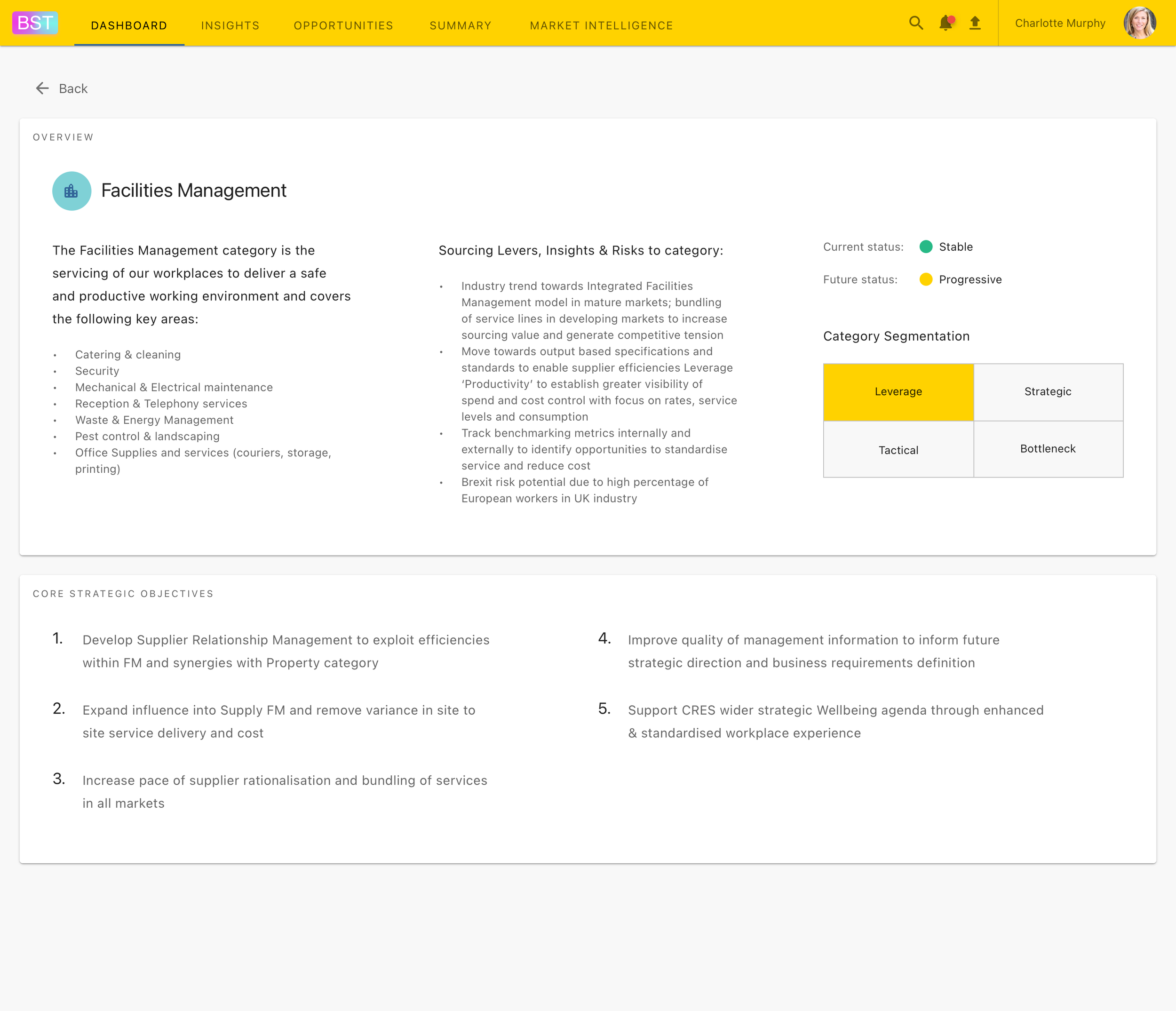Image resolution: width=1176 pixels, height=1011 pixels.
Task: Go to the Opportunities tab
Action: 343,25
